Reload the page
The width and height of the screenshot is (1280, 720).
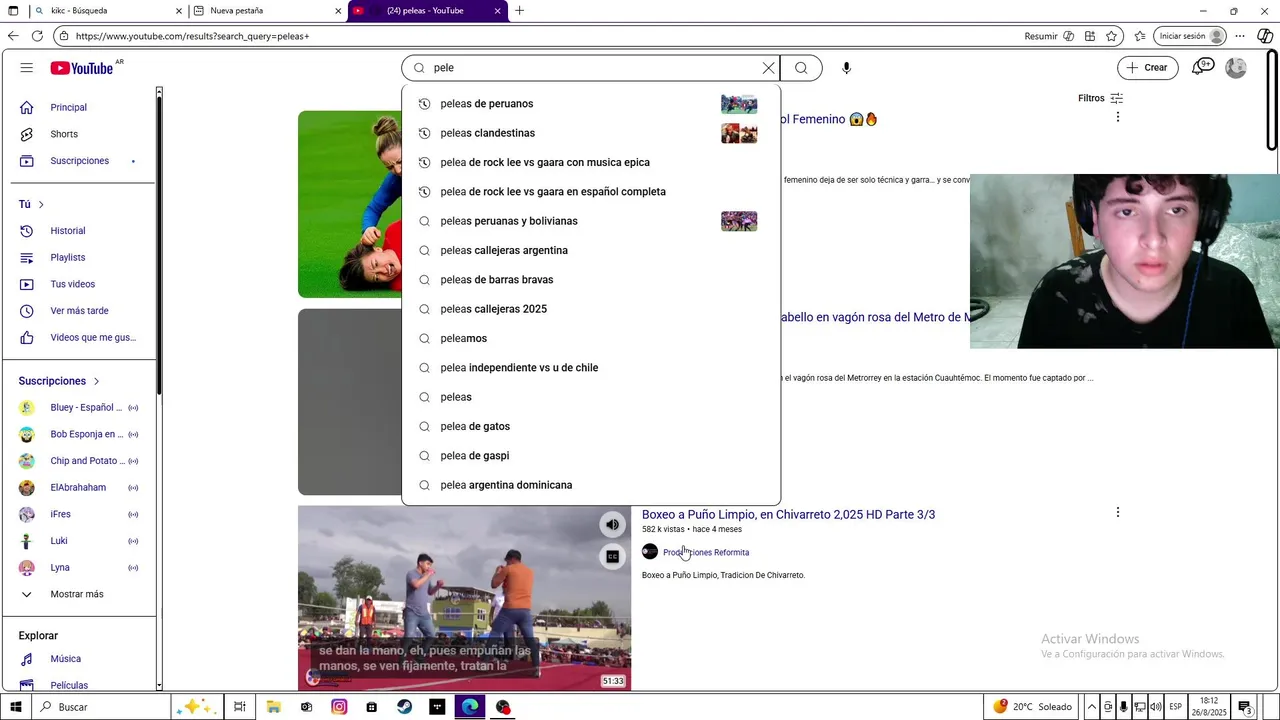click(x=37, y=36)
